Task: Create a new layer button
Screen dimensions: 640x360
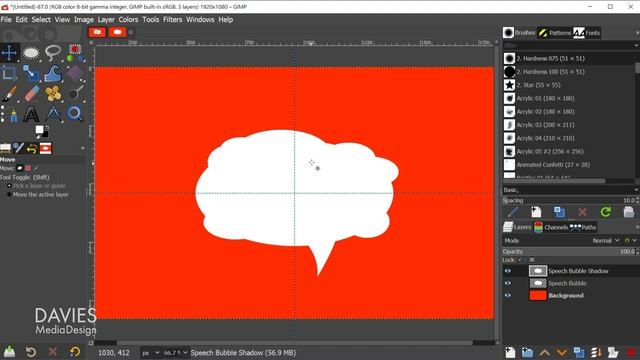Action: 510,352
